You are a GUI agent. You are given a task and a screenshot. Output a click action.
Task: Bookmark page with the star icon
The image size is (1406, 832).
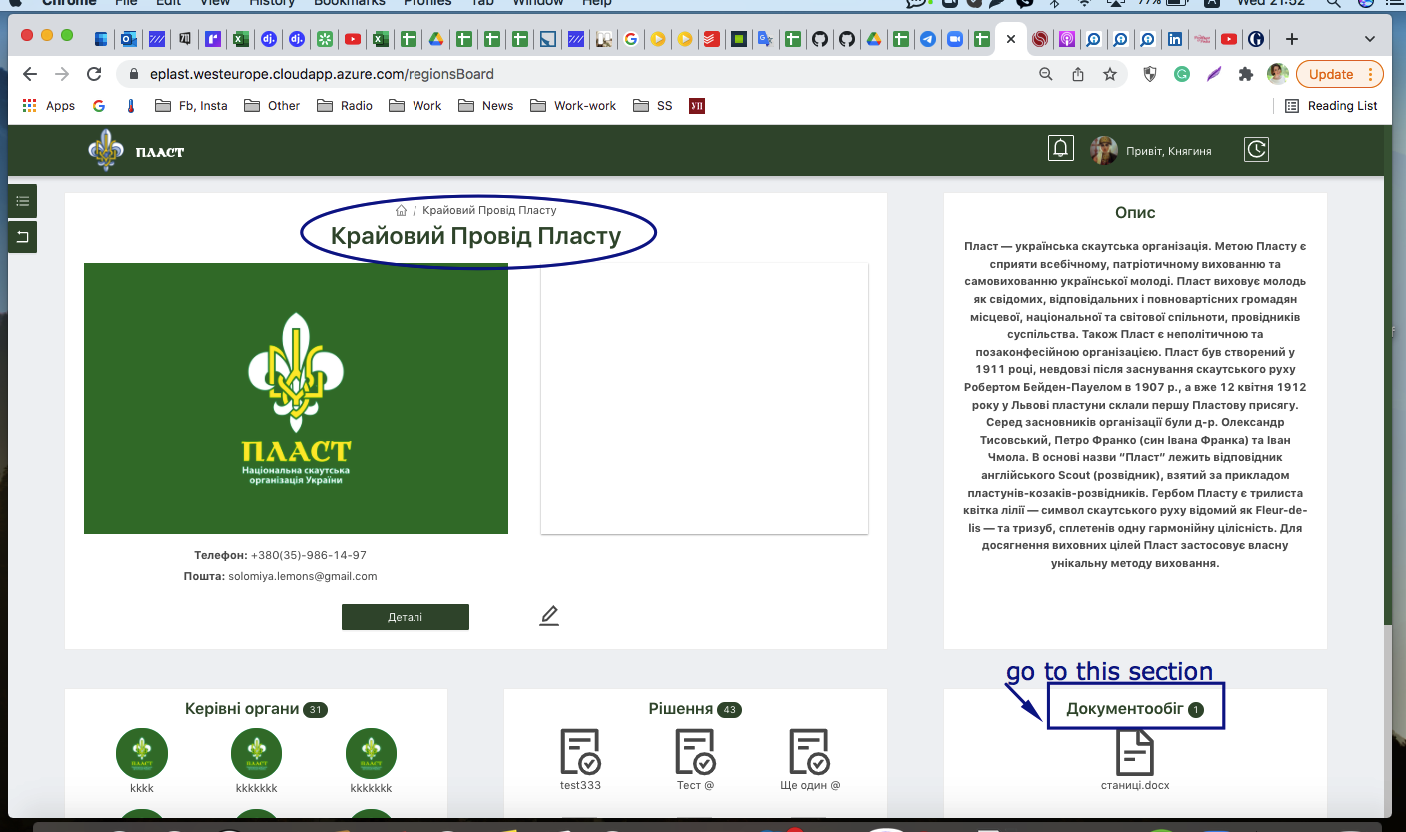point(1109,74)
